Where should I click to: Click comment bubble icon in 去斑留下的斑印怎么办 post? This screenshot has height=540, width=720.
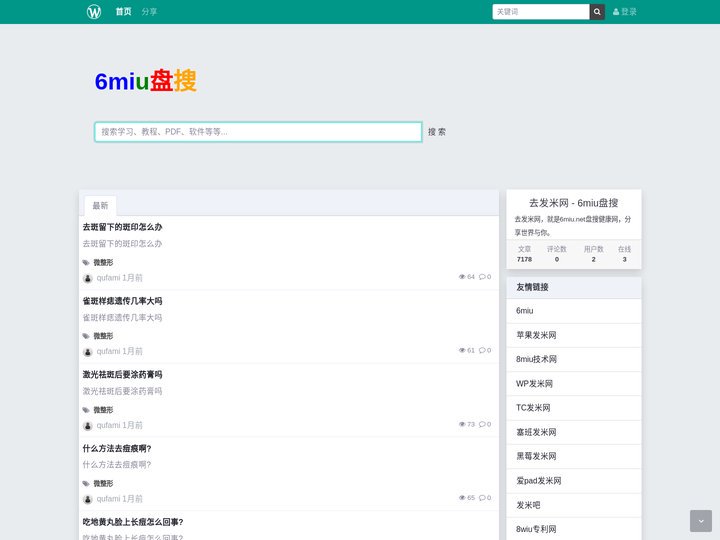click(482, 276)
